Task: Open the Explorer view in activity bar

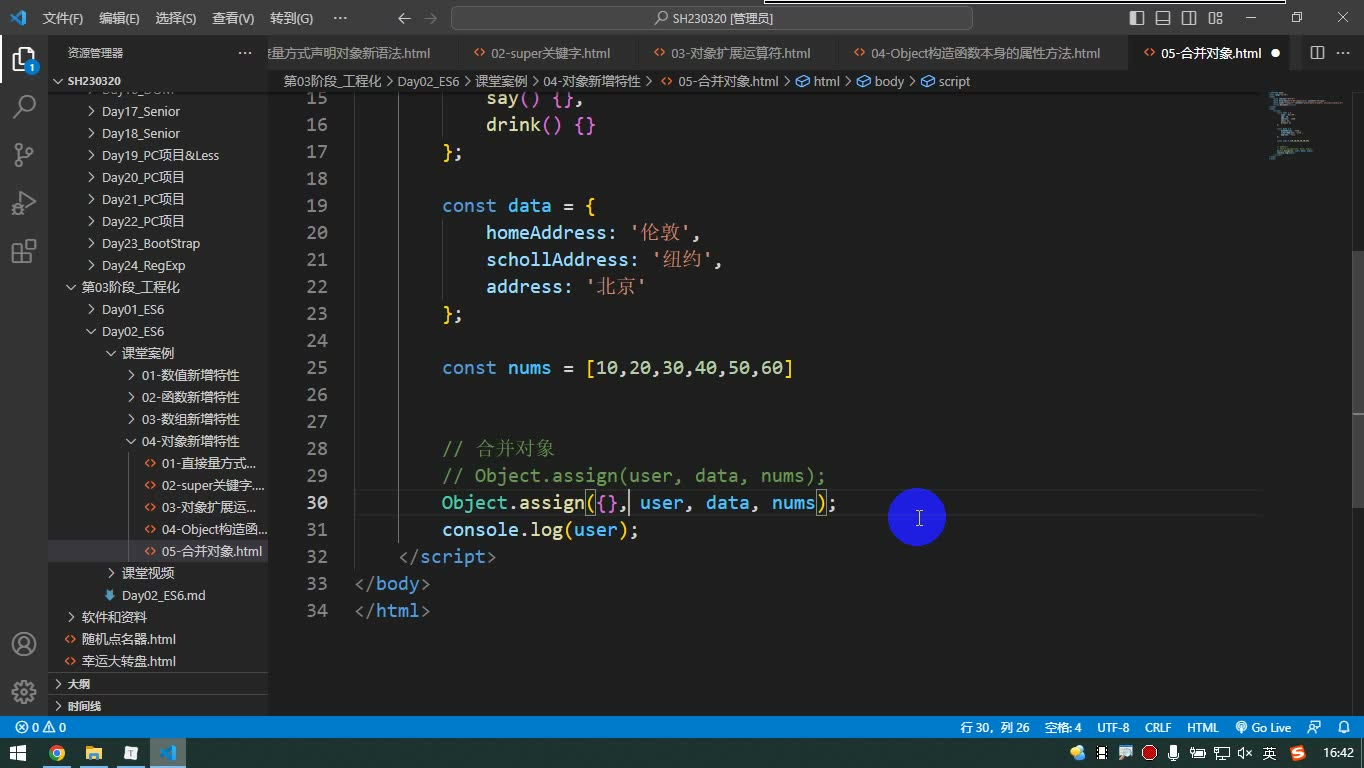Action: coord(24,59)
